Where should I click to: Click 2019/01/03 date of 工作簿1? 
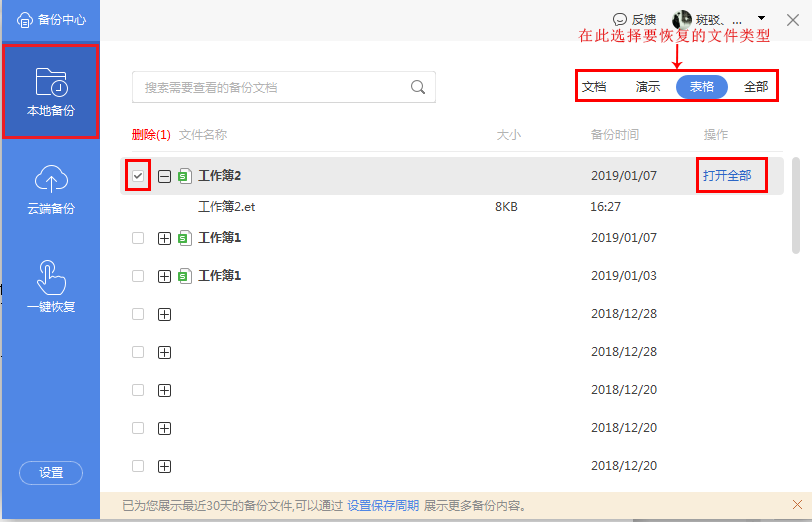624,276
